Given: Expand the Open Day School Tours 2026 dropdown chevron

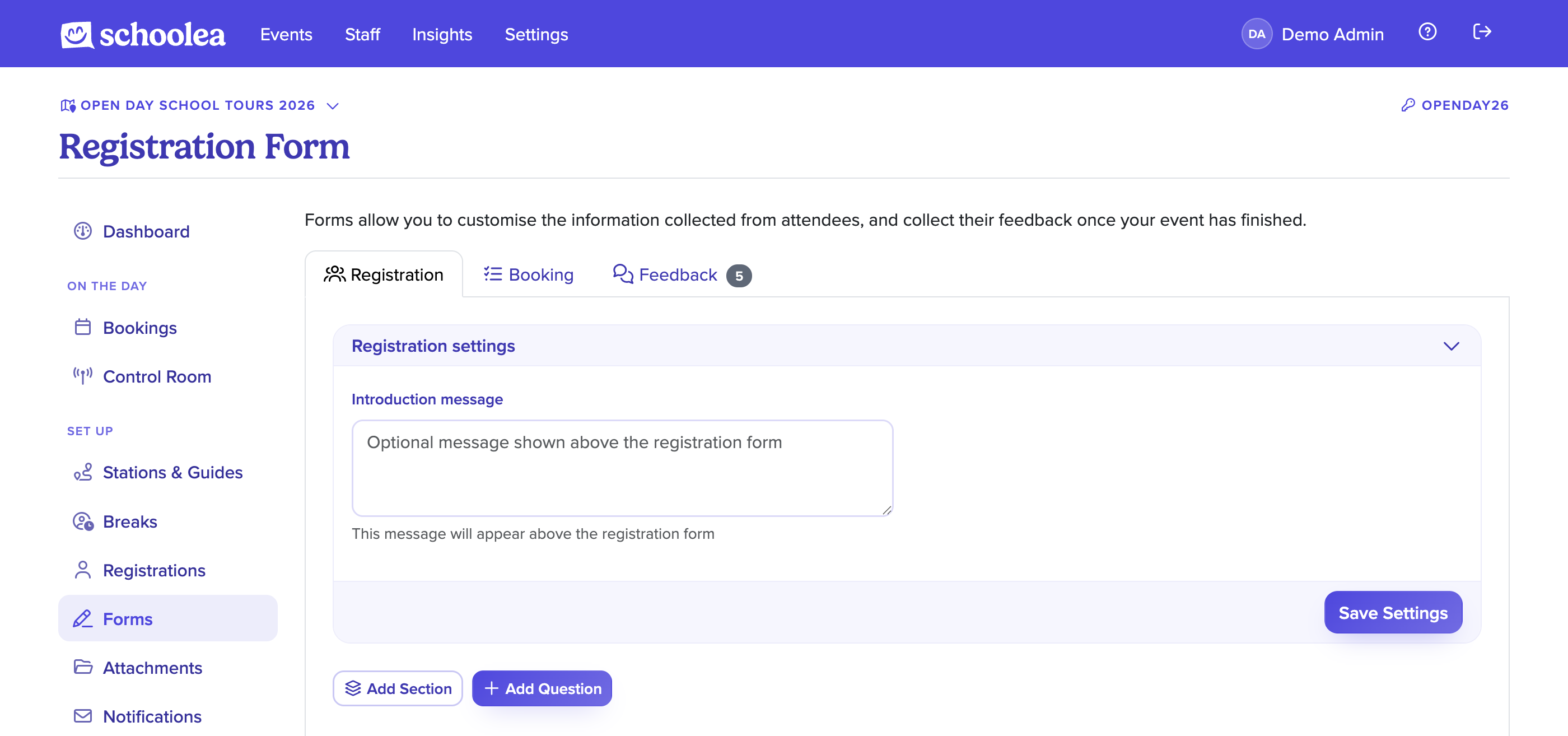Looking at the screenshot, I should [332, 106].
